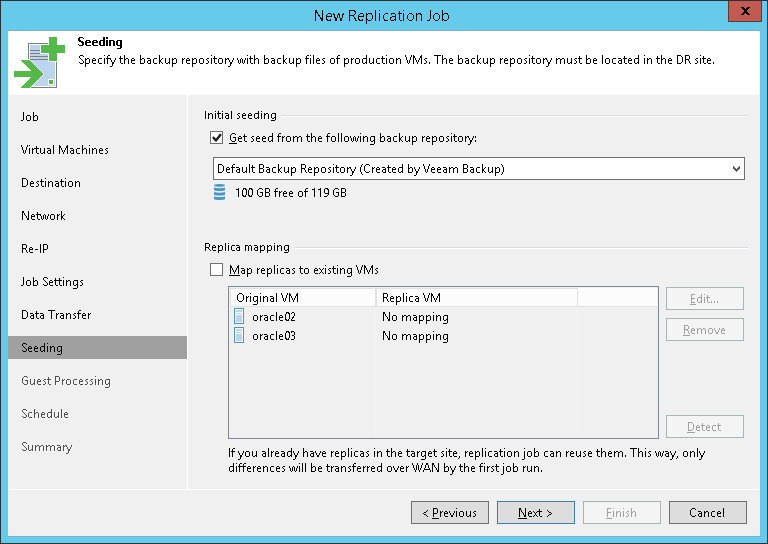Open the backup repository dropdown
Screen dimensions: 768x544
coord(736,169)
